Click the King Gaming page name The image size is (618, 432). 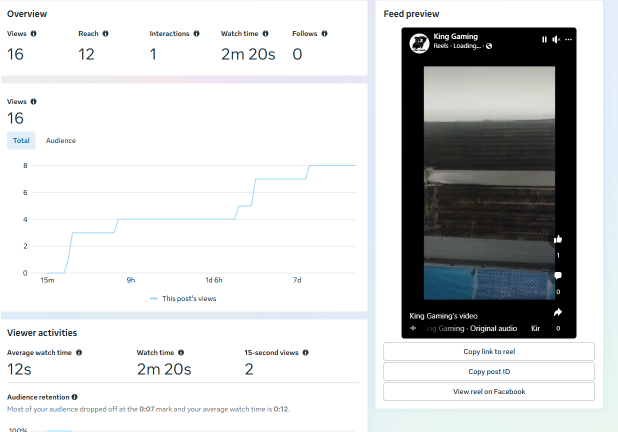pyautogui.click(x=456, y=37)
